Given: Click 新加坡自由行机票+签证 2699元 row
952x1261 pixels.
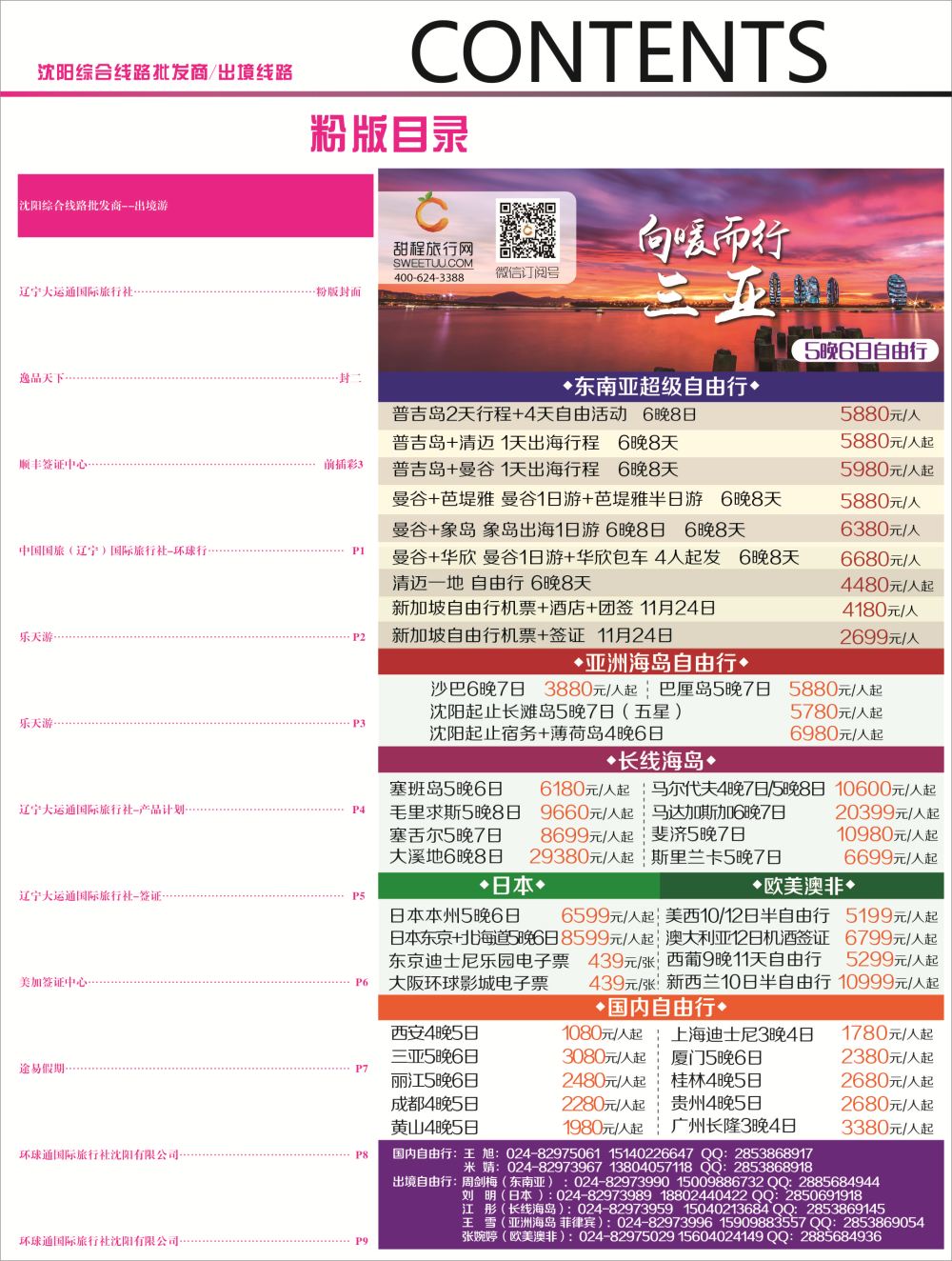Looking at the screenshot, I should click(x=661, y=635).
